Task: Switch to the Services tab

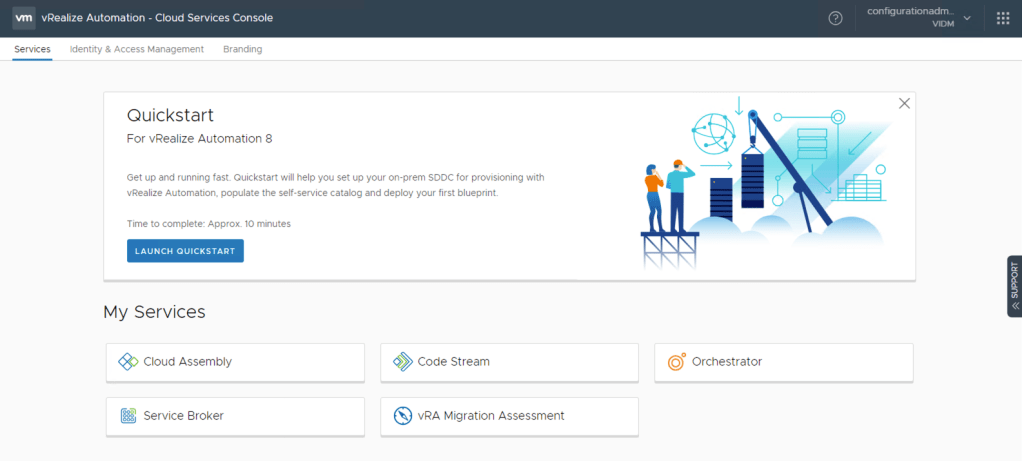Action: coord(32,49)
